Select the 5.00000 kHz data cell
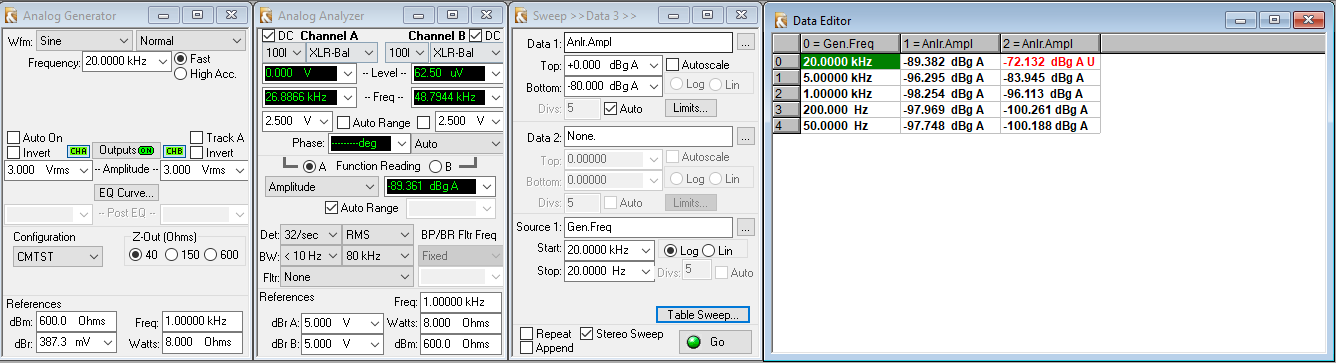1336x363 pixels. 850,77
